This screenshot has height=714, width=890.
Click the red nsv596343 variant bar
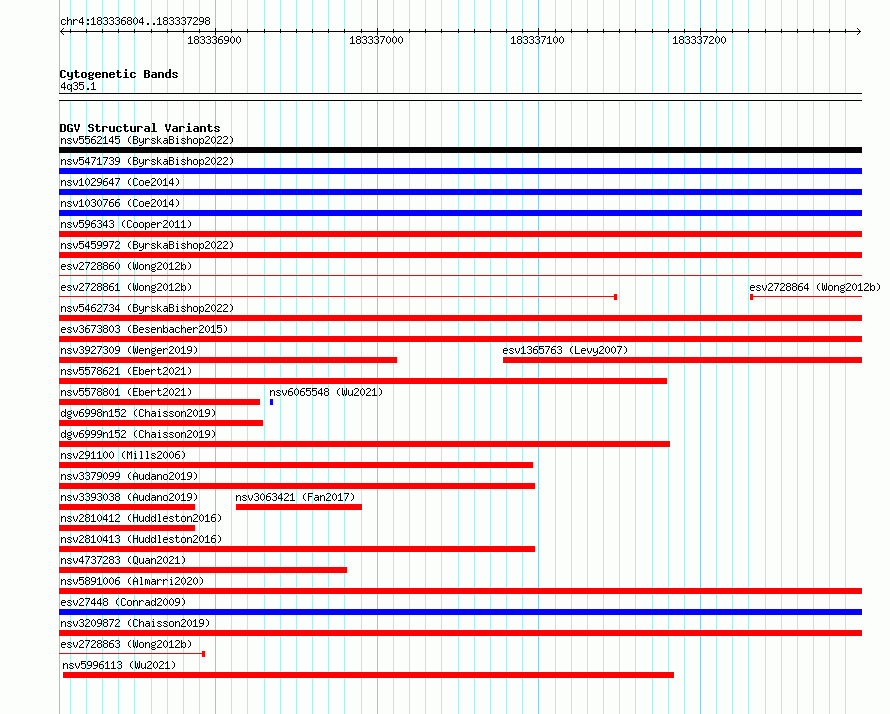pyautogui.click(x=460, y=234)
